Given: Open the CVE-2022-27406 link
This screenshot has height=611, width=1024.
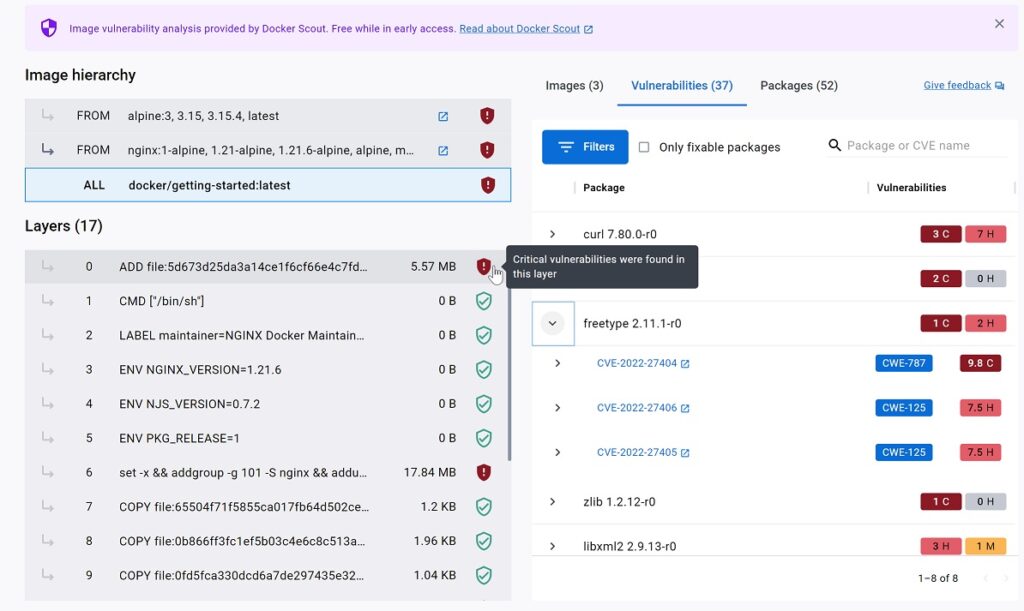Looking at the screenshot, I should (x=643, y=408).
